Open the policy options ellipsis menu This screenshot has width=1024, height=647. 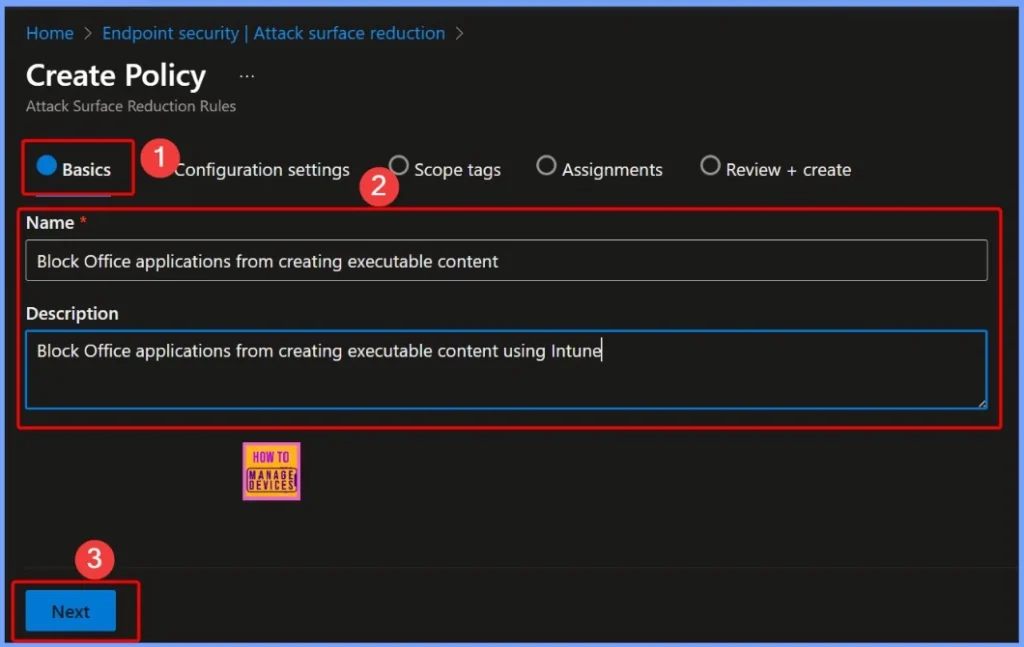point(246,75)
